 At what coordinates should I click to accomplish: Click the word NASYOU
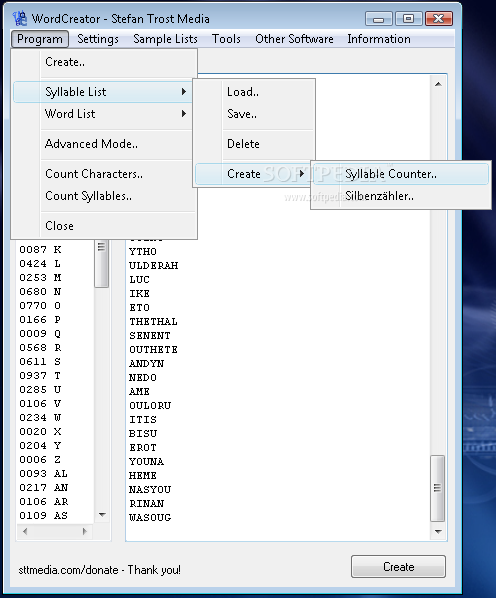click(150, 489)
